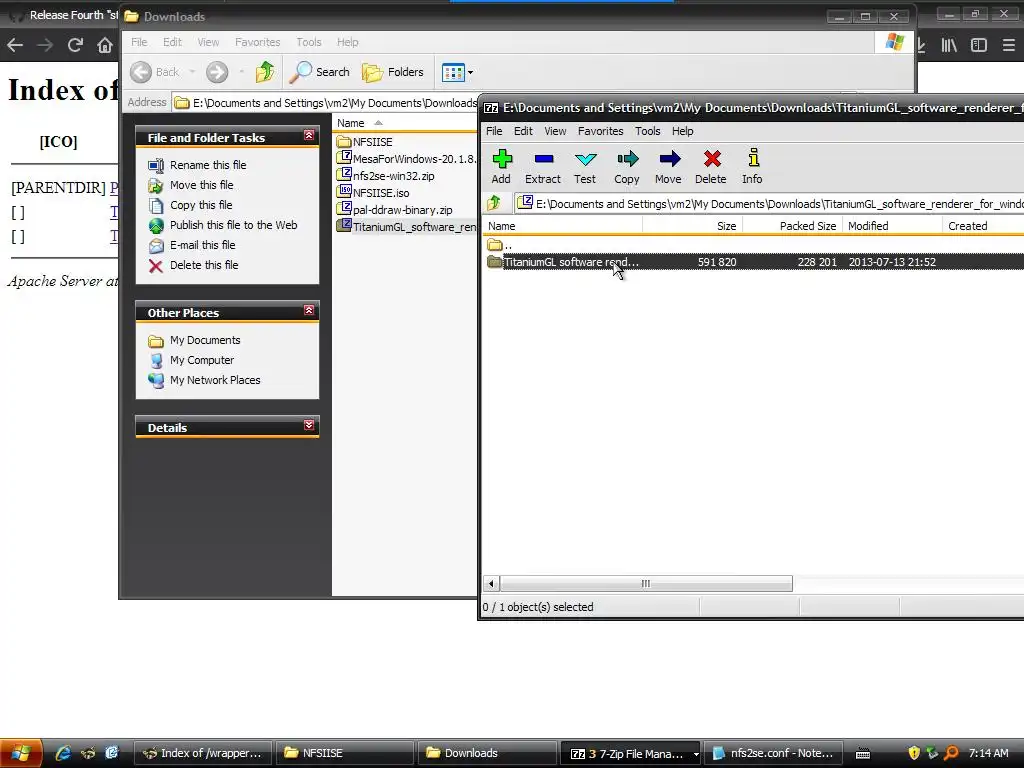Click the Extract icon in 7-Zip

[543, 167]
